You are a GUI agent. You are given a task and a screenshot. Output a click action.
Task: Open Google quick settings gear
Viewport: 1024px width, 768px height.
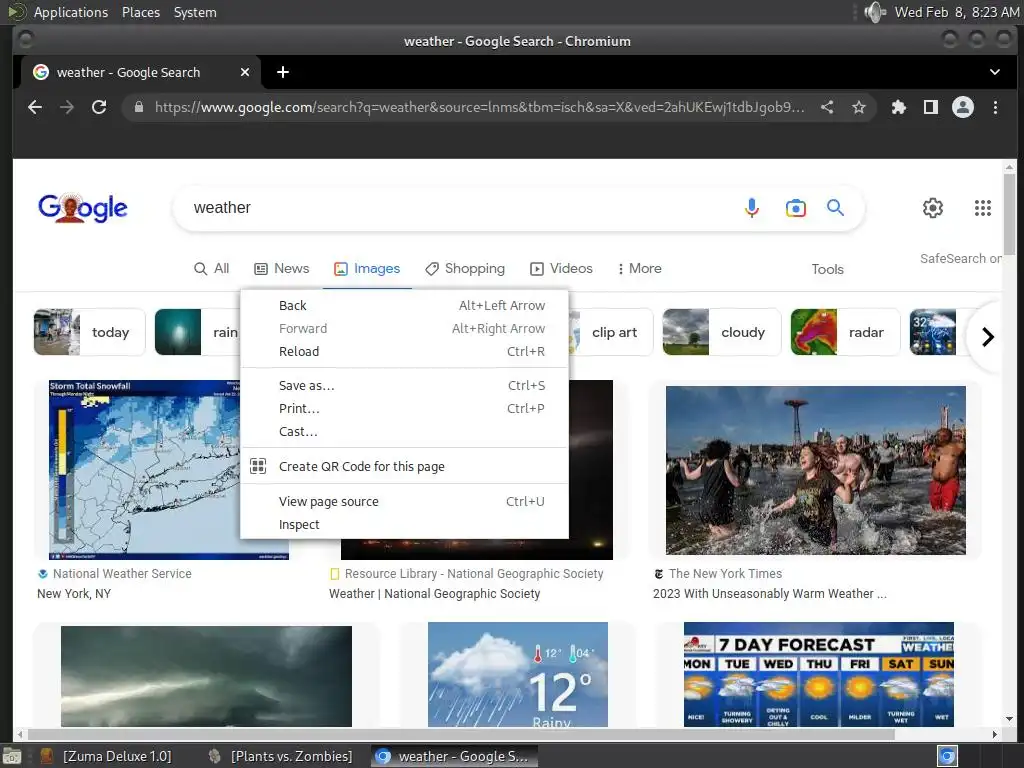point(933,208)
